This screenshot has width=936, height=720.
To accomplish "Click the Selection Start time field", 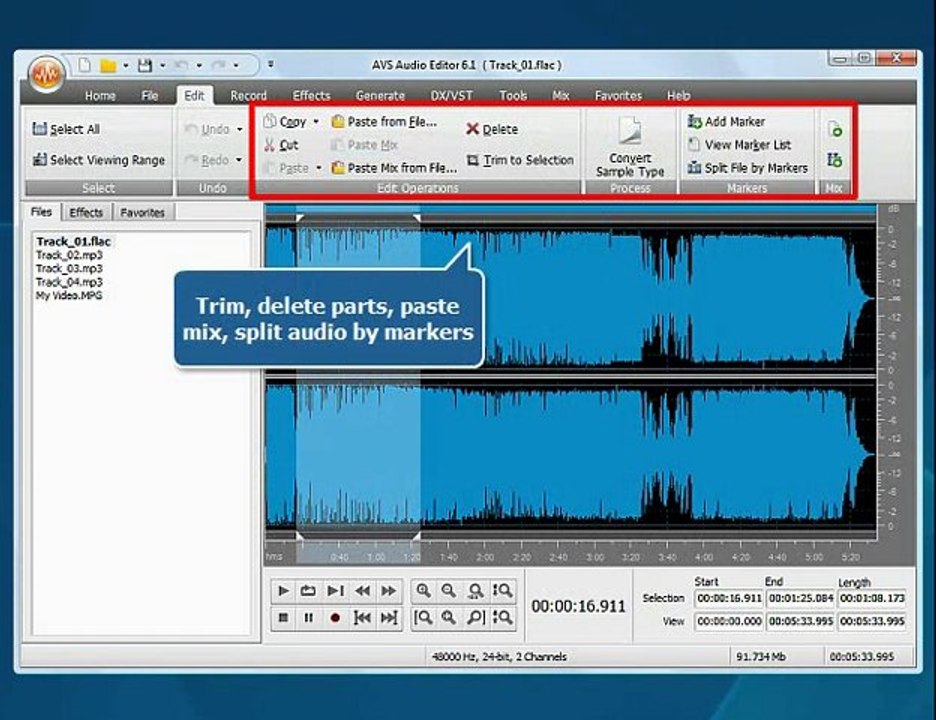I will point(729,598).
